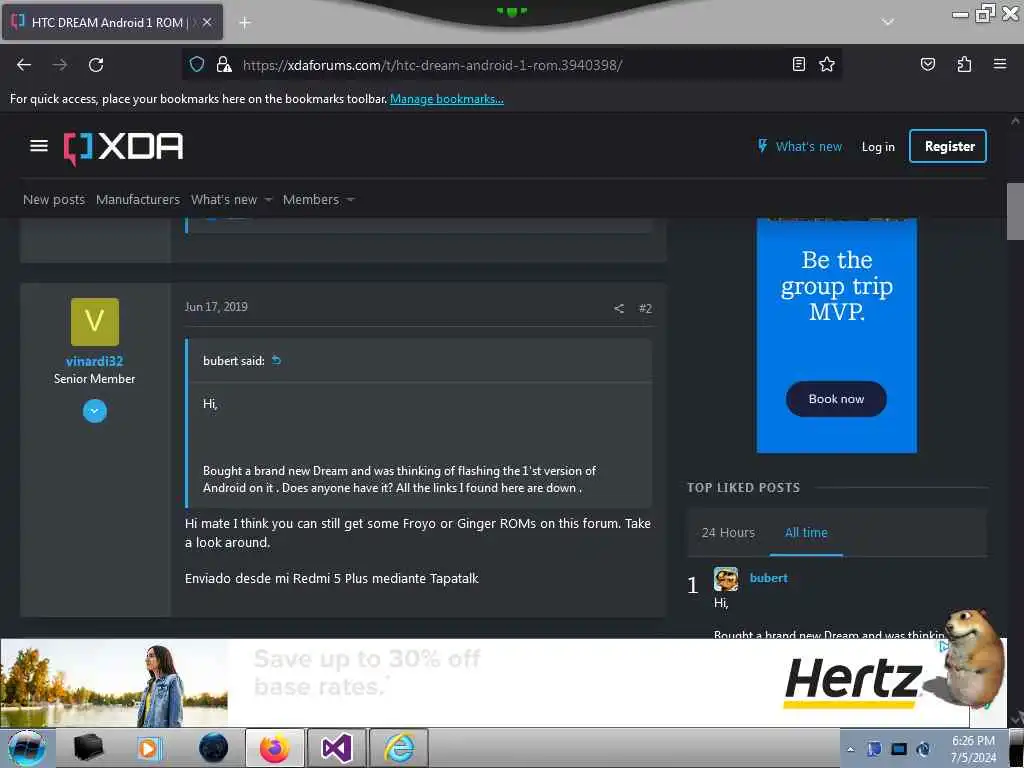Screen dimensions: 1024x768
Task: Click the padlock site info icon
Action: point(224,64)
